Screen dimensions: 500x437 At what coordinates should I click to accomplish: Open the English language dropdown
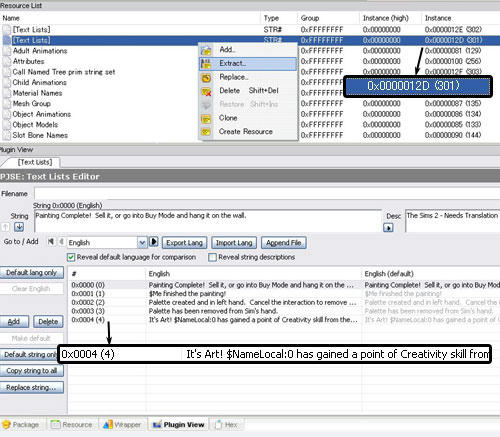(142, 243)
